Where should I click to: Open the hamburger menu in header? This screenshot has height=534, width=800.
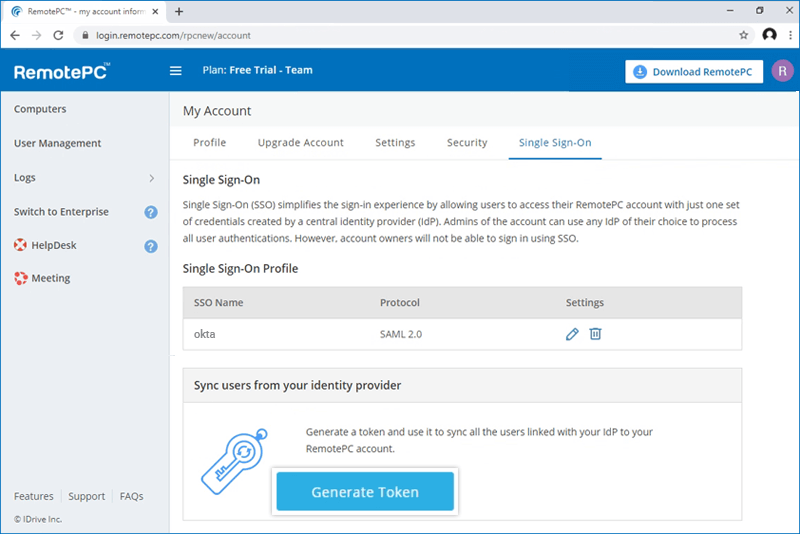coord(176,71)
